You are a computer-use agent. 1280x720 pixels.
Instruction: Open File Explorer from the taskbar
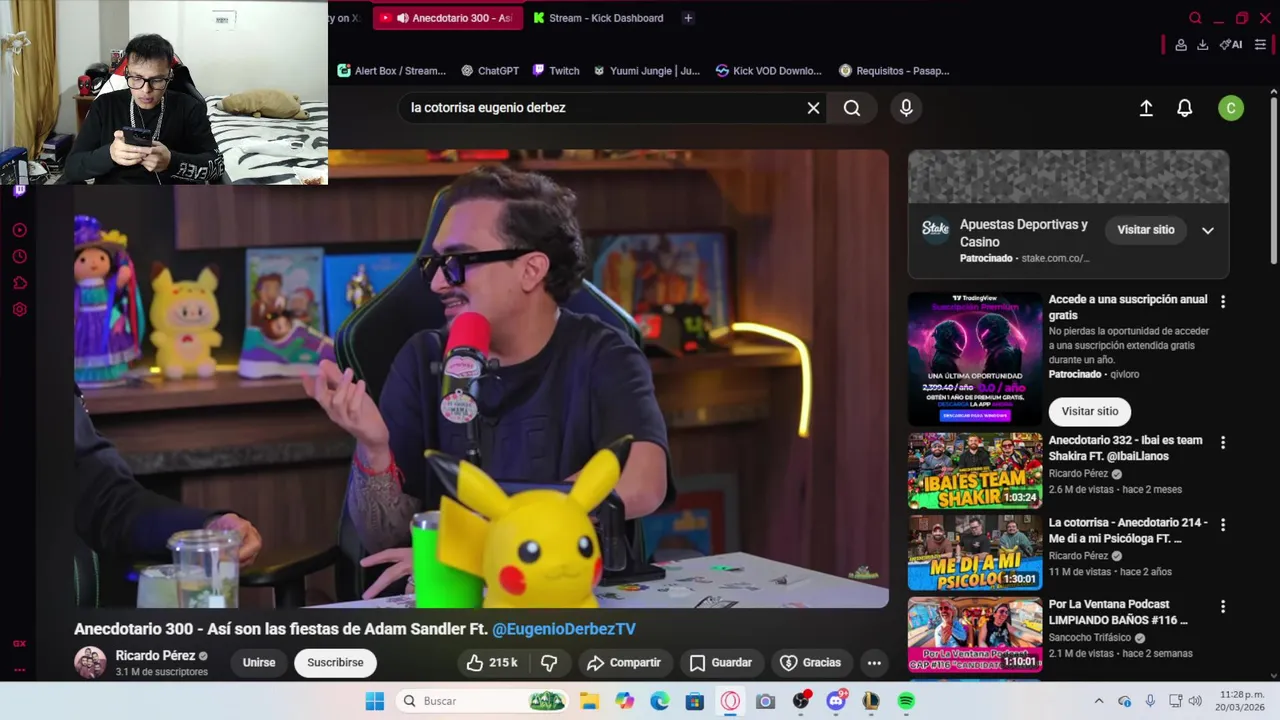coord(589,701)
